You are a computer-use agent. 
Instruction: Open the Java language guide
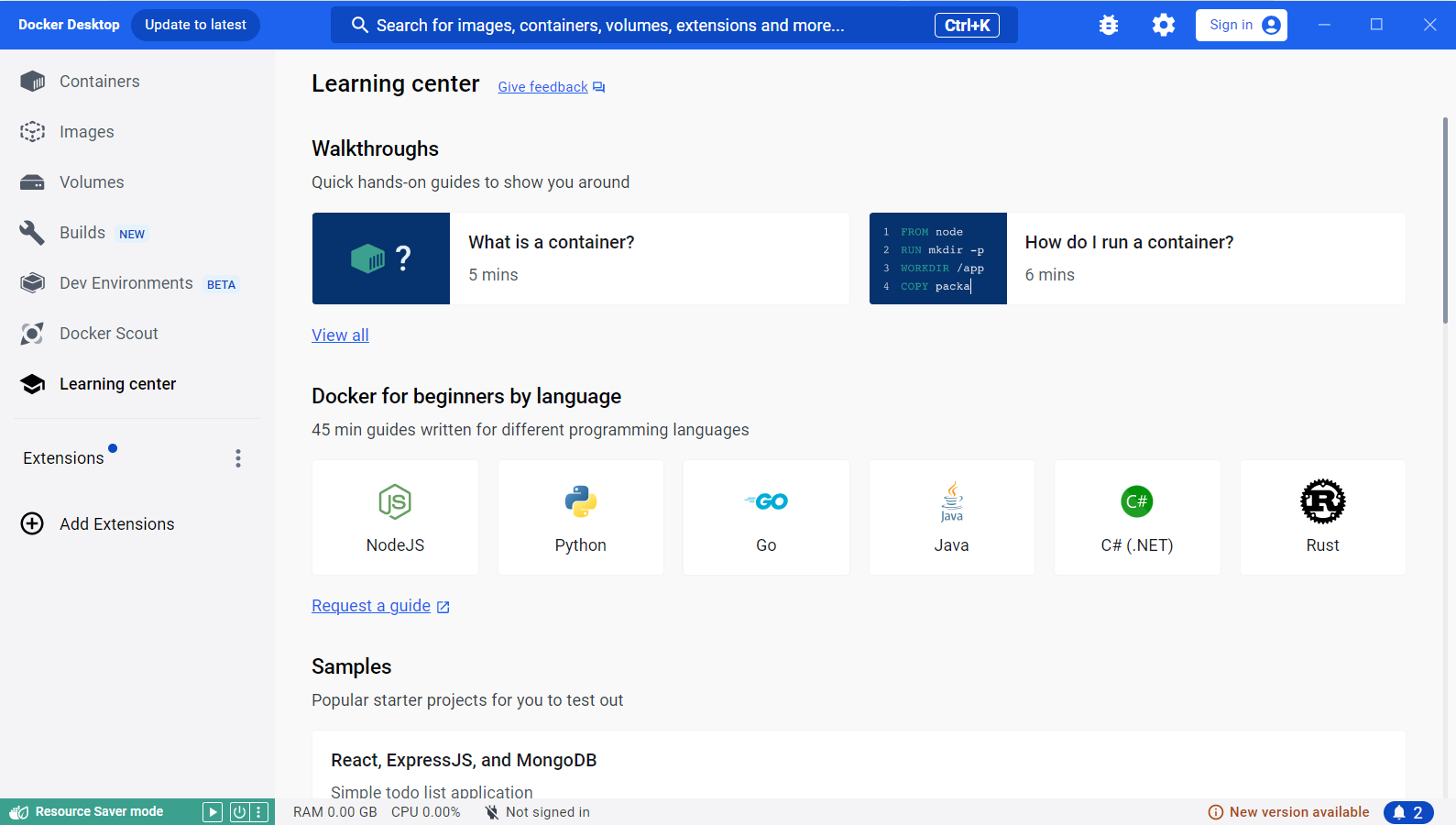[952, 518]
